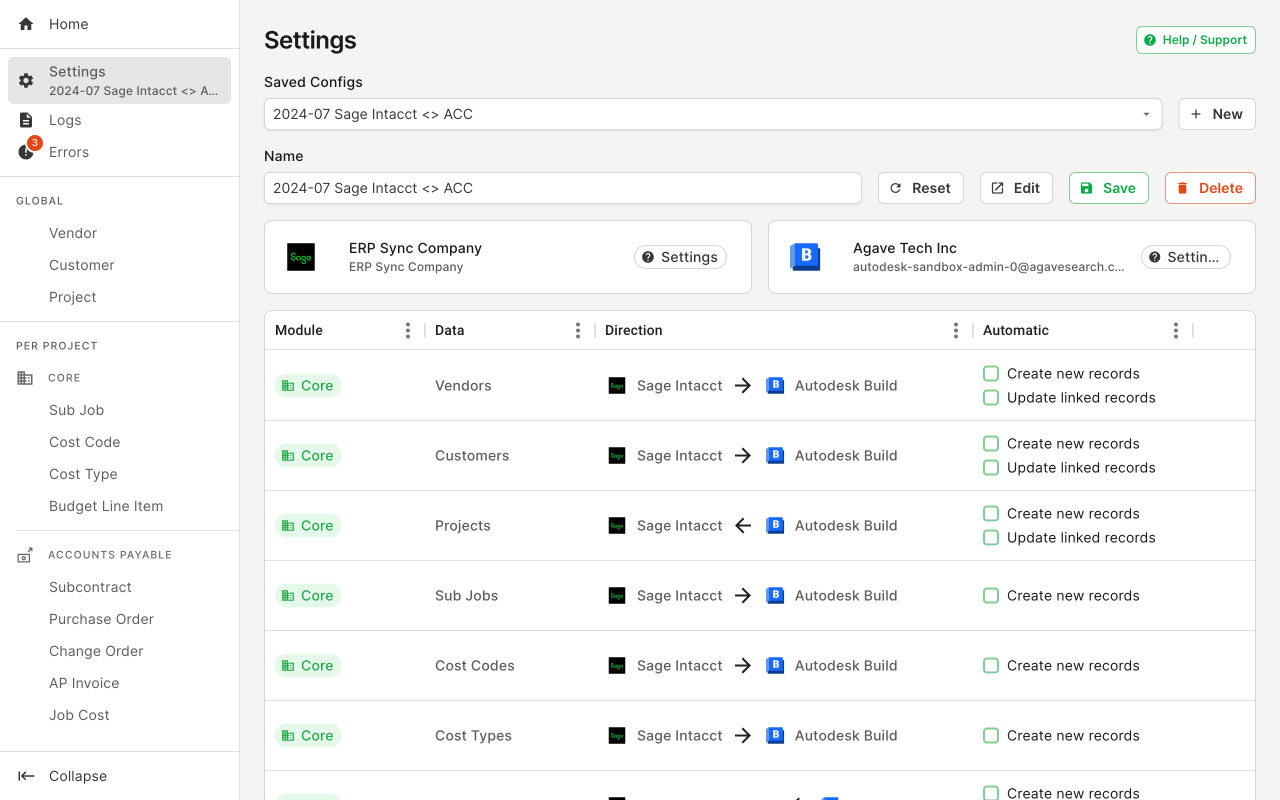This screenshot has width=1280, height=800.
Task: Click the Sage Intacct icon in Vendors row
Action: click(x=617, y=385)
